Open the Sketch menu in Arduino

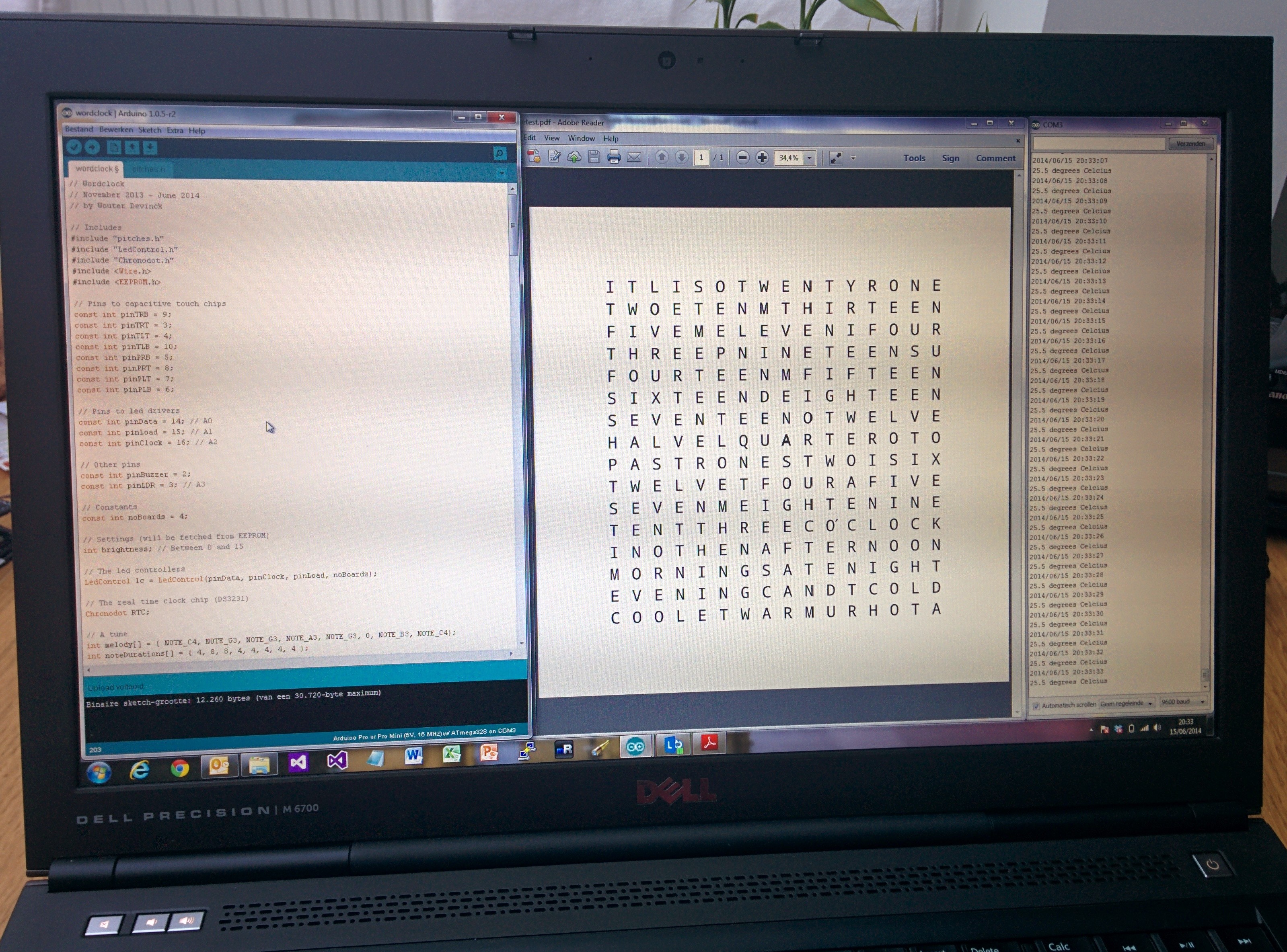click(x=149, y=130)
